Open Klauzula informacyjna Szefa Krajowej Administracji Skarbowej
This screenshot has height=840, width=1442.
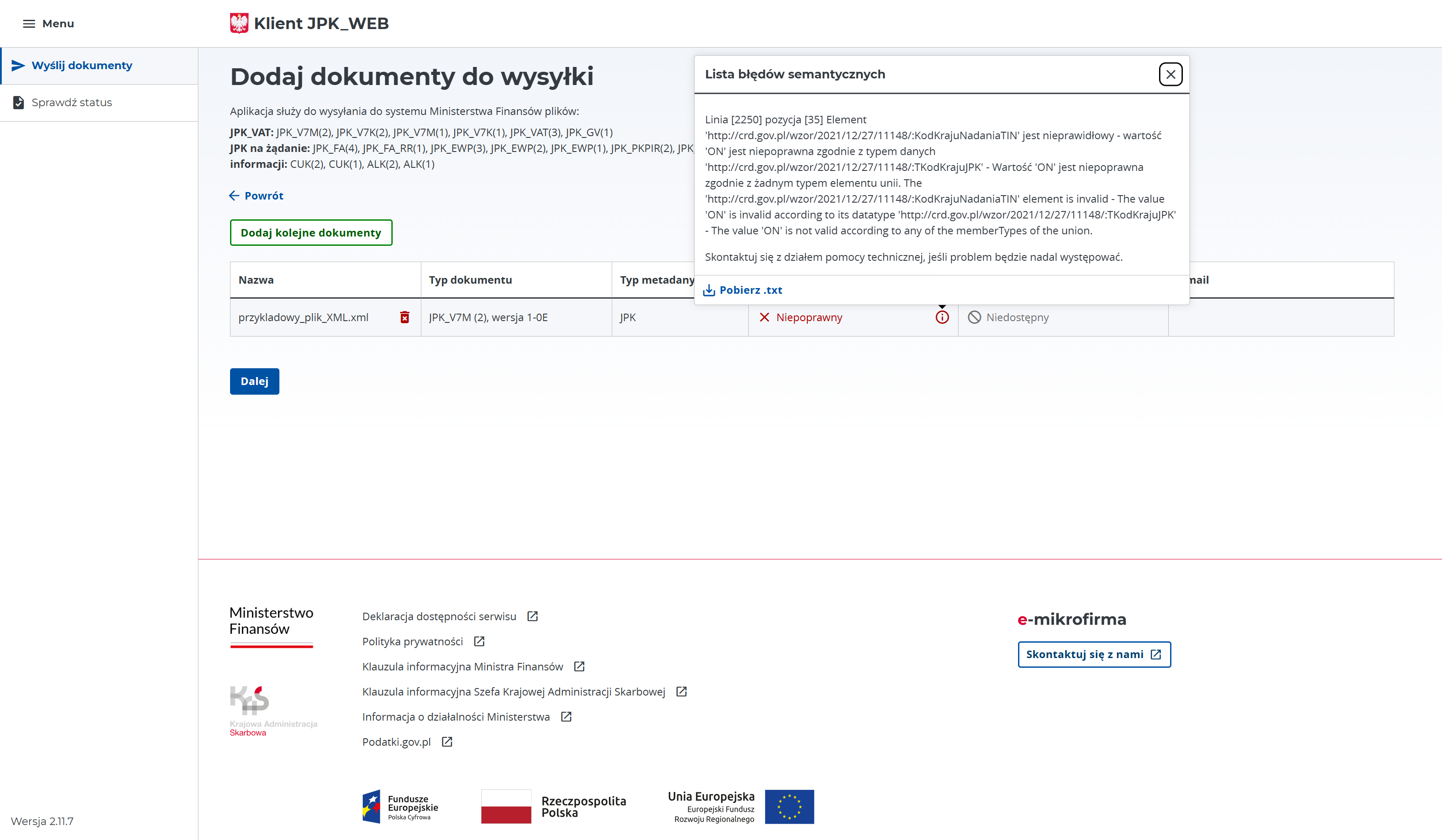[513, 692]
